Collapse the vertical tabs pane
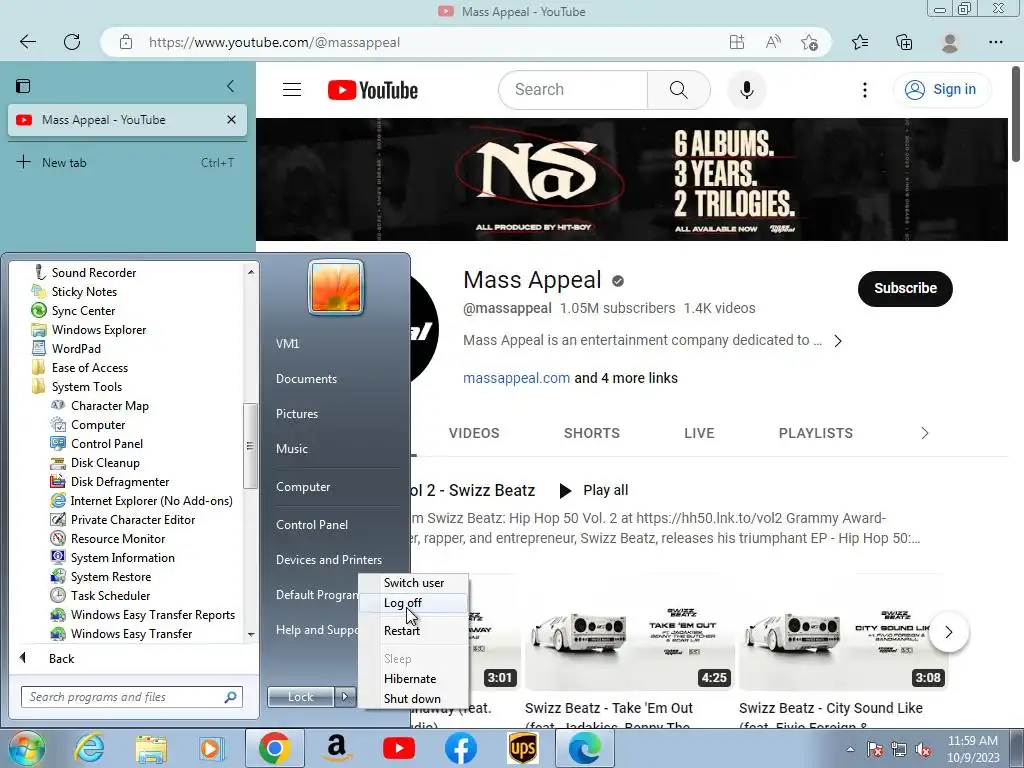The width and height of the screenshot is (1024, 768). click(x=230, y=86)
